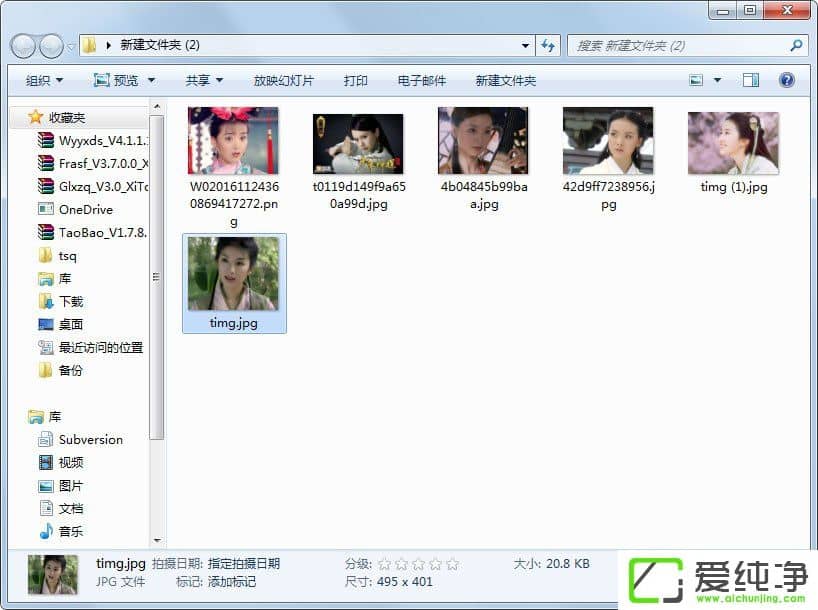Set rating by clicking the third star
This screenshot has height=610, width=818.
point(418,564)
